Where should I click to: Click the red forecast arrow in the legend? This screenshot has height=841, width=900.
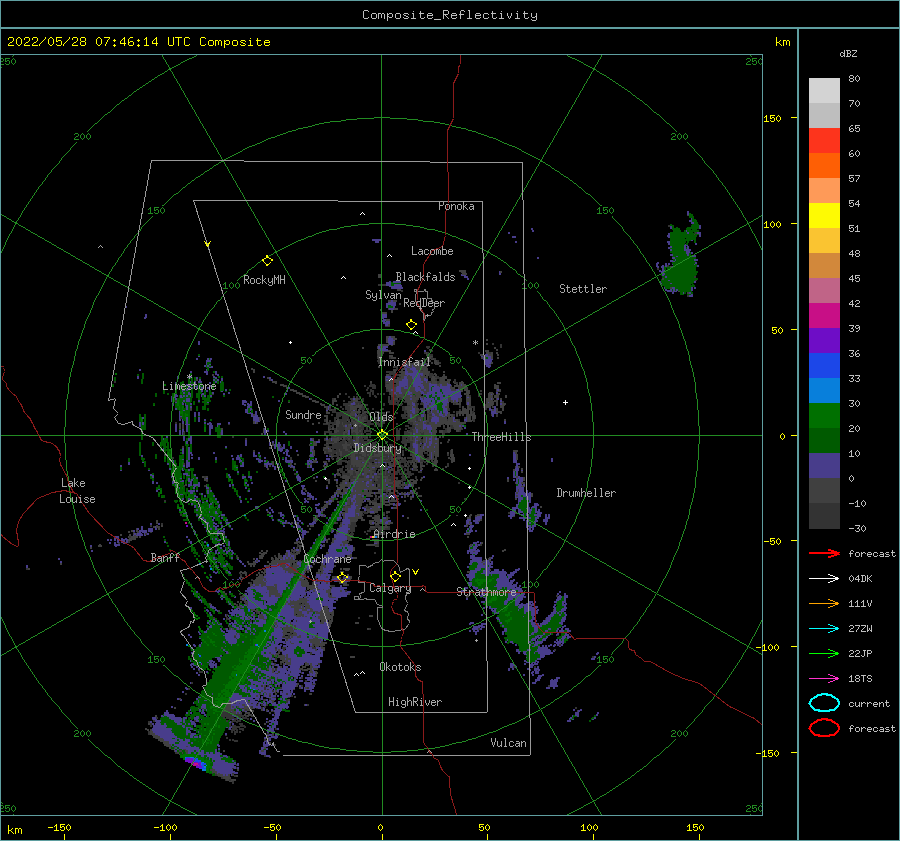824,553
